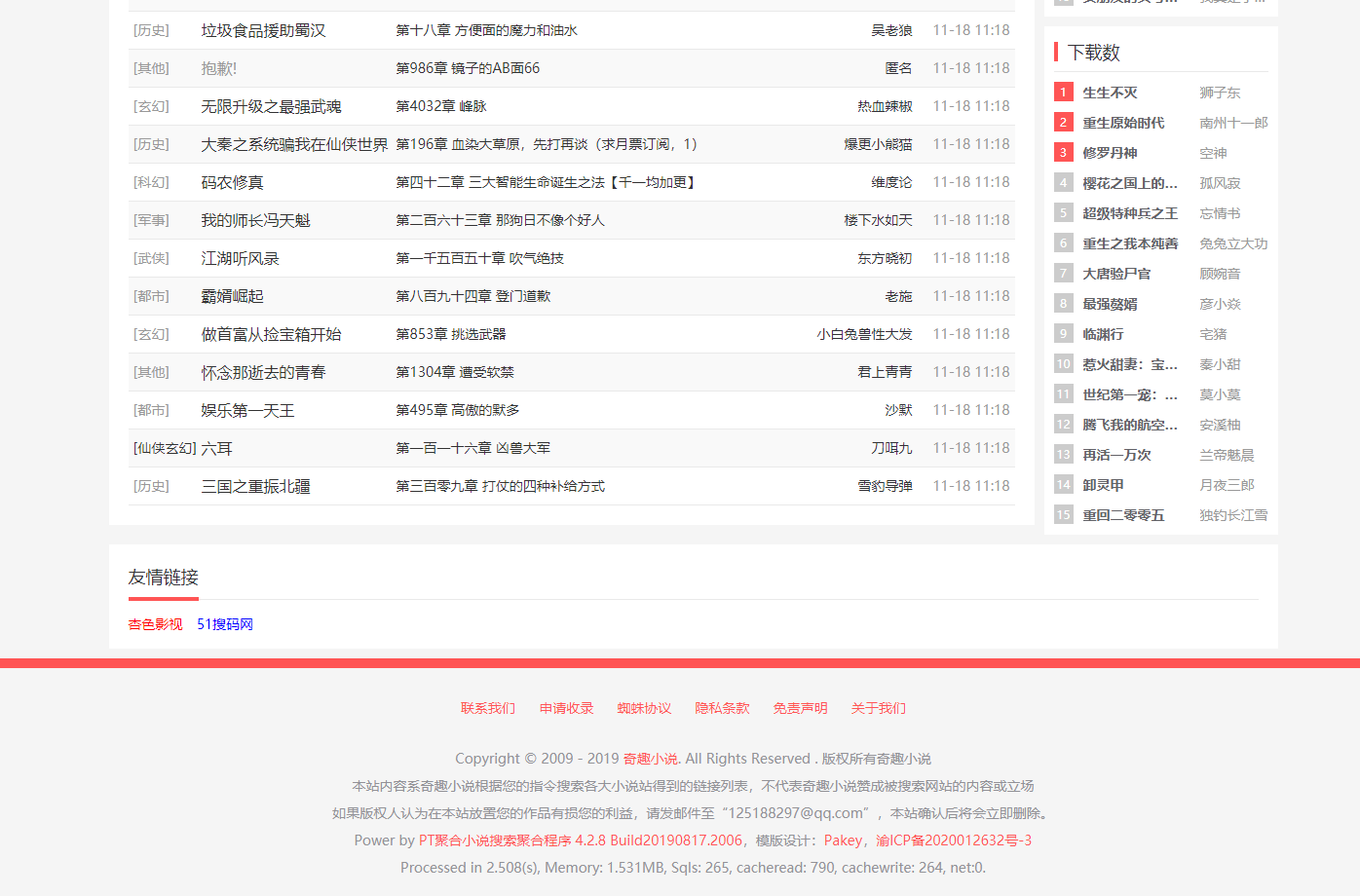Open 三国之重振北疆 novel page

click(255, 487)
